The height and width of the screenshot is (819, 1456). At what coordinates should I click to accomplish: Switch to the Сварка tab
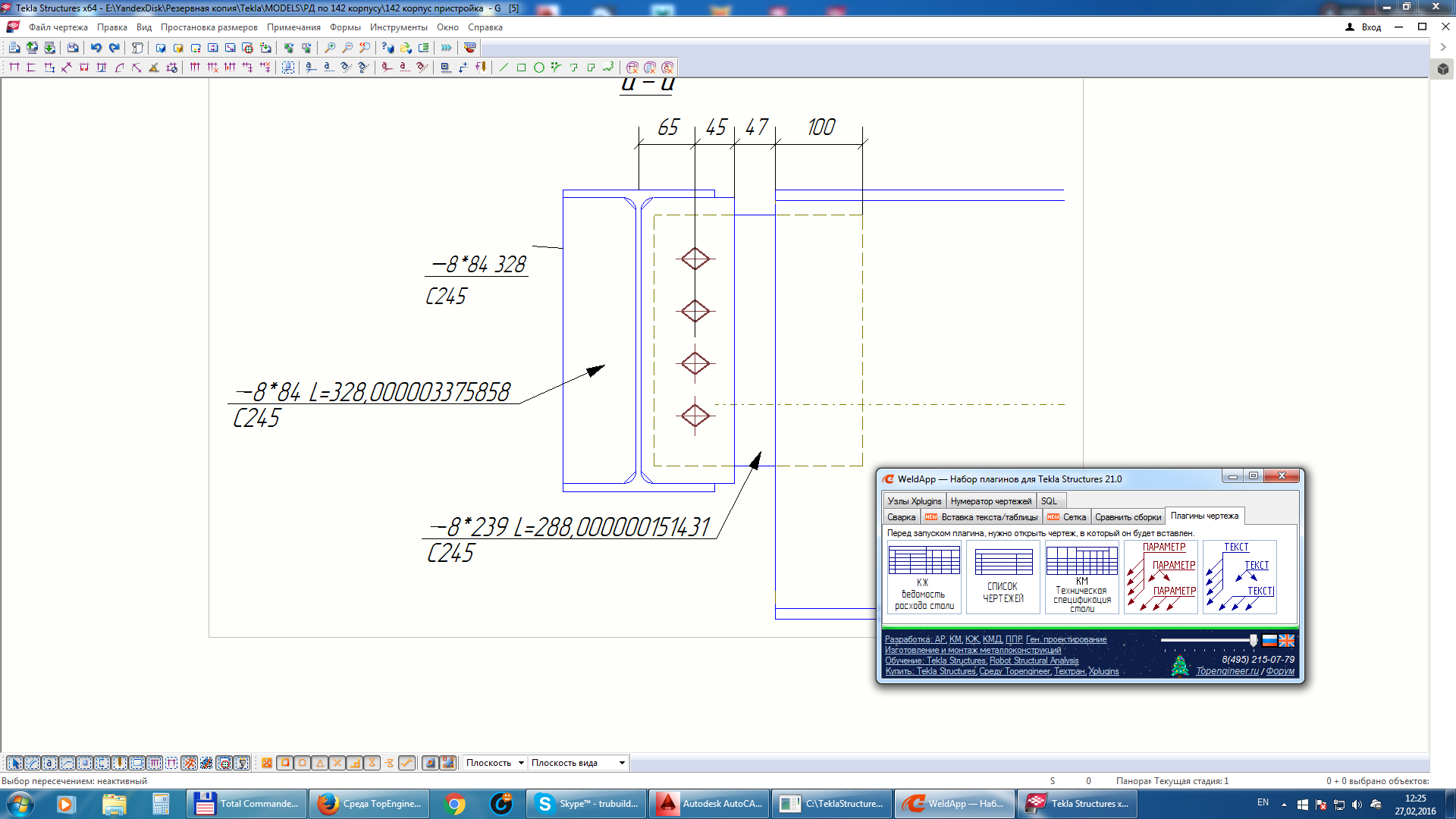tap(901, 517)
